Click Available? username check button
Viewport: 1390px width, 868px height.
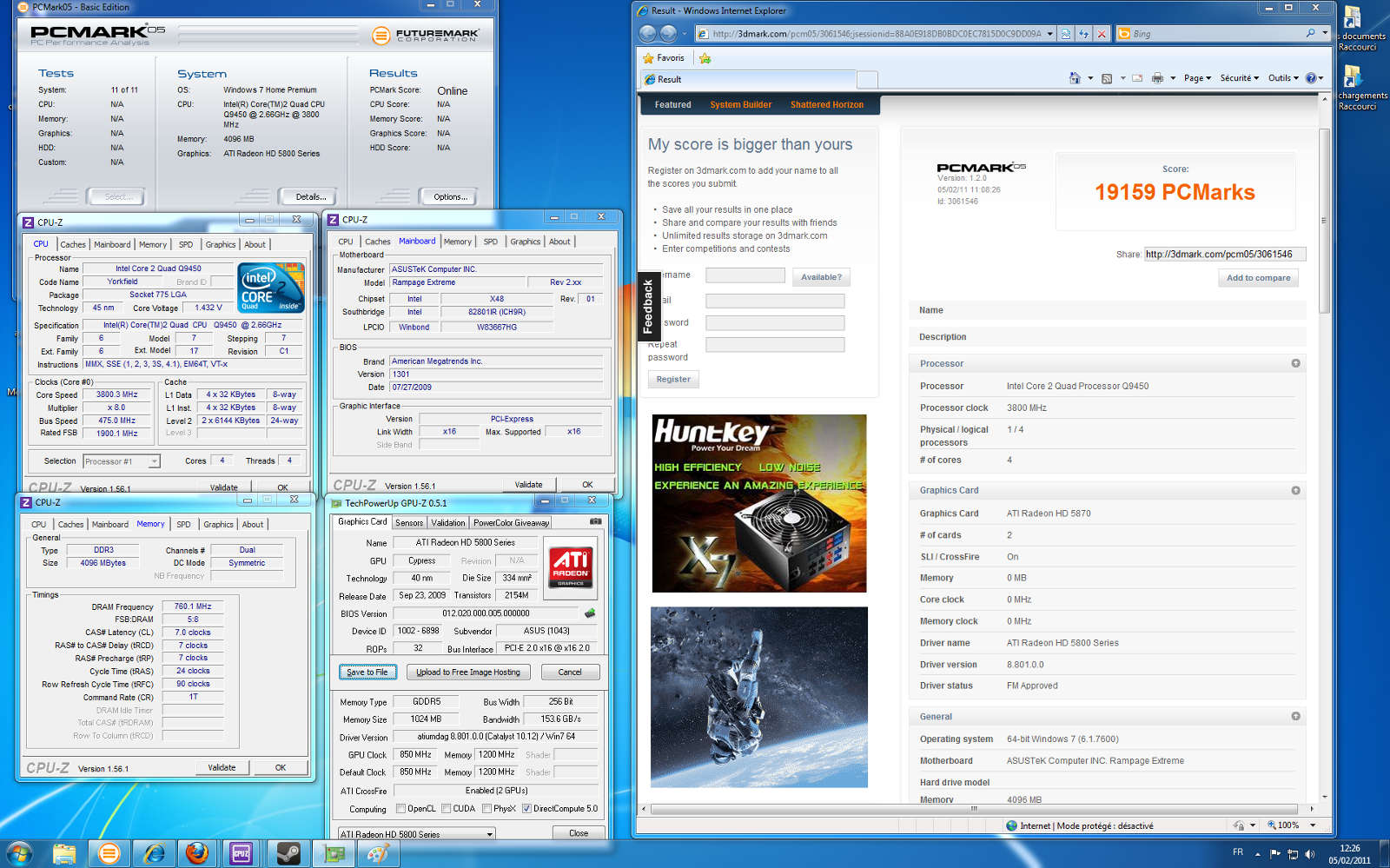point(821,277)
